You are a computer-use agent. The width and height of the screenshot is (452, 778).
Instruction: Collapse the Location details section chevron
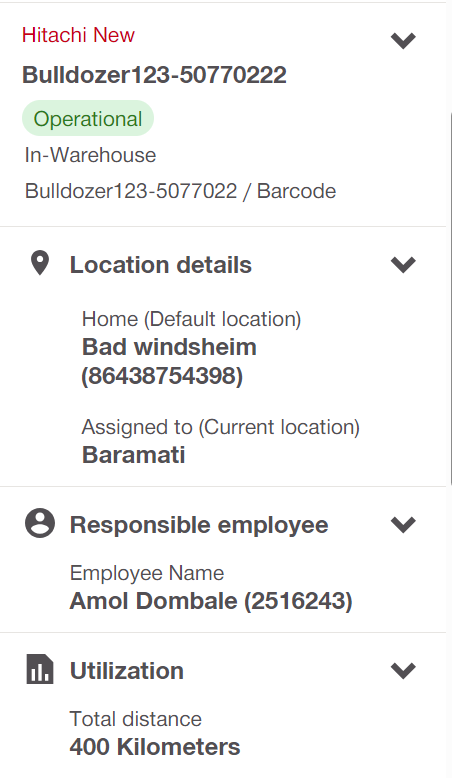click(403, 264)
